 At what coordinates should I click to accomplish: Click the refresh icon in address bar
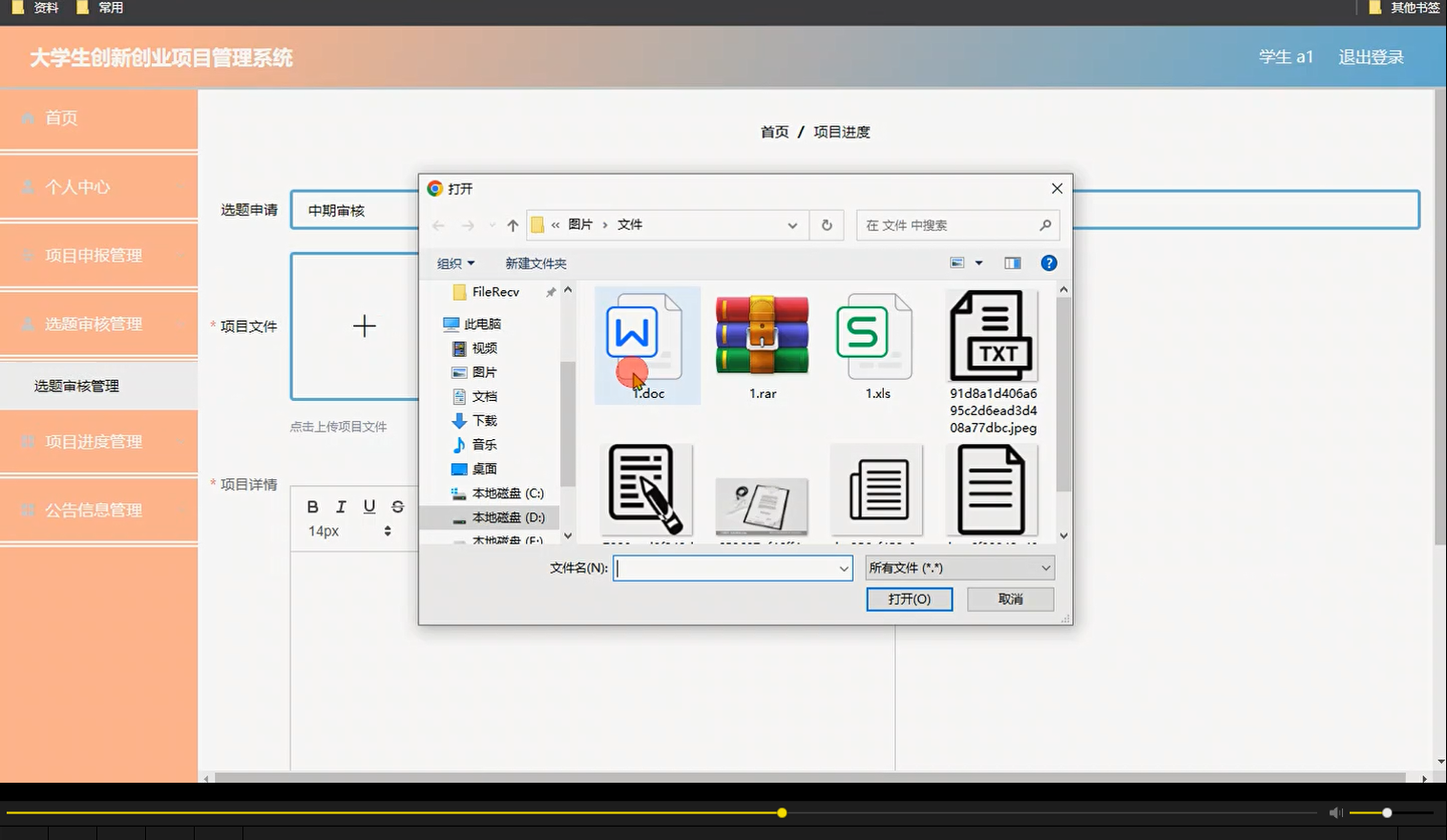[827, 224]
